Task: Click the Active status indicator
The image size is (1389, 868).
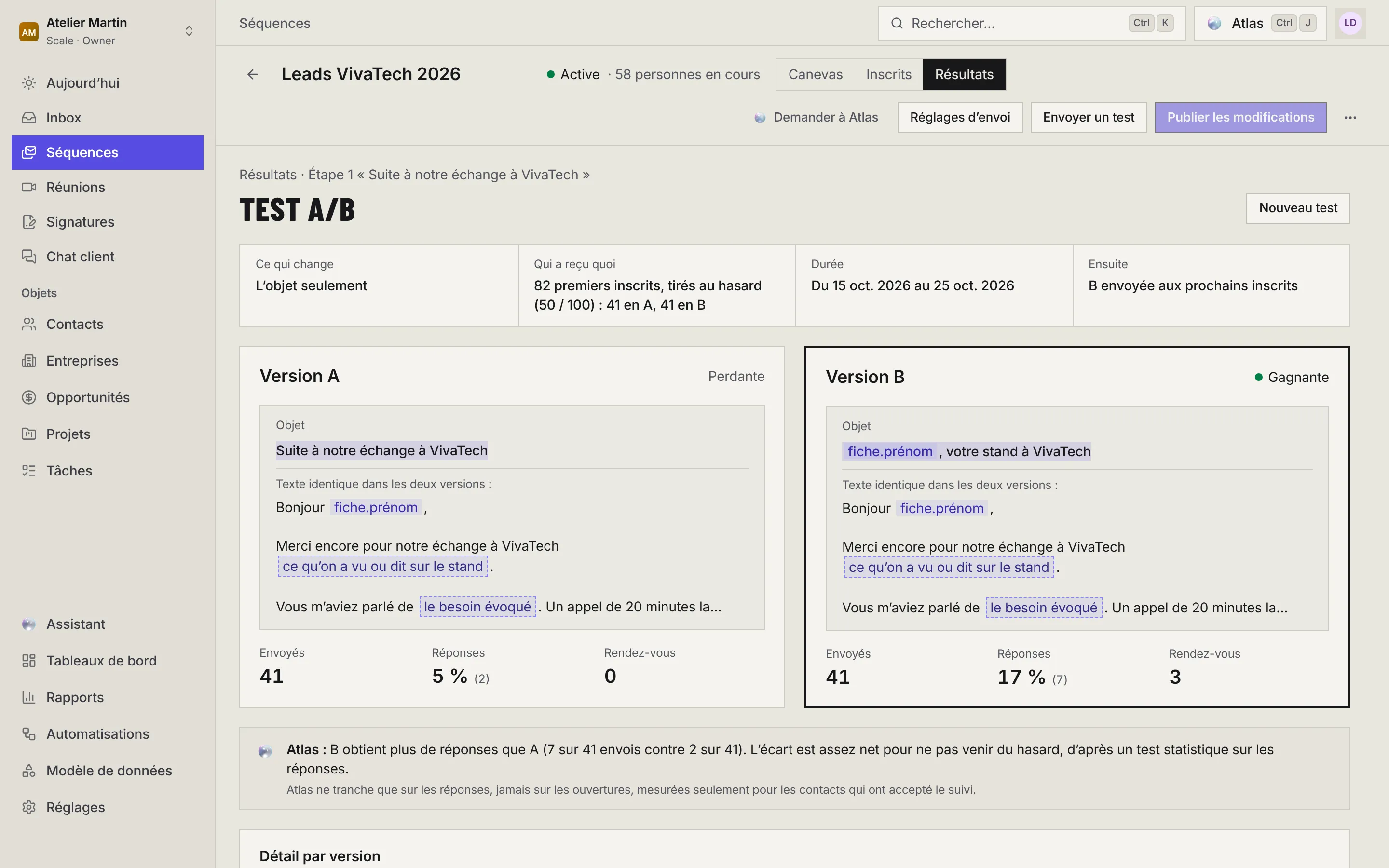Action: click(573, 75)
